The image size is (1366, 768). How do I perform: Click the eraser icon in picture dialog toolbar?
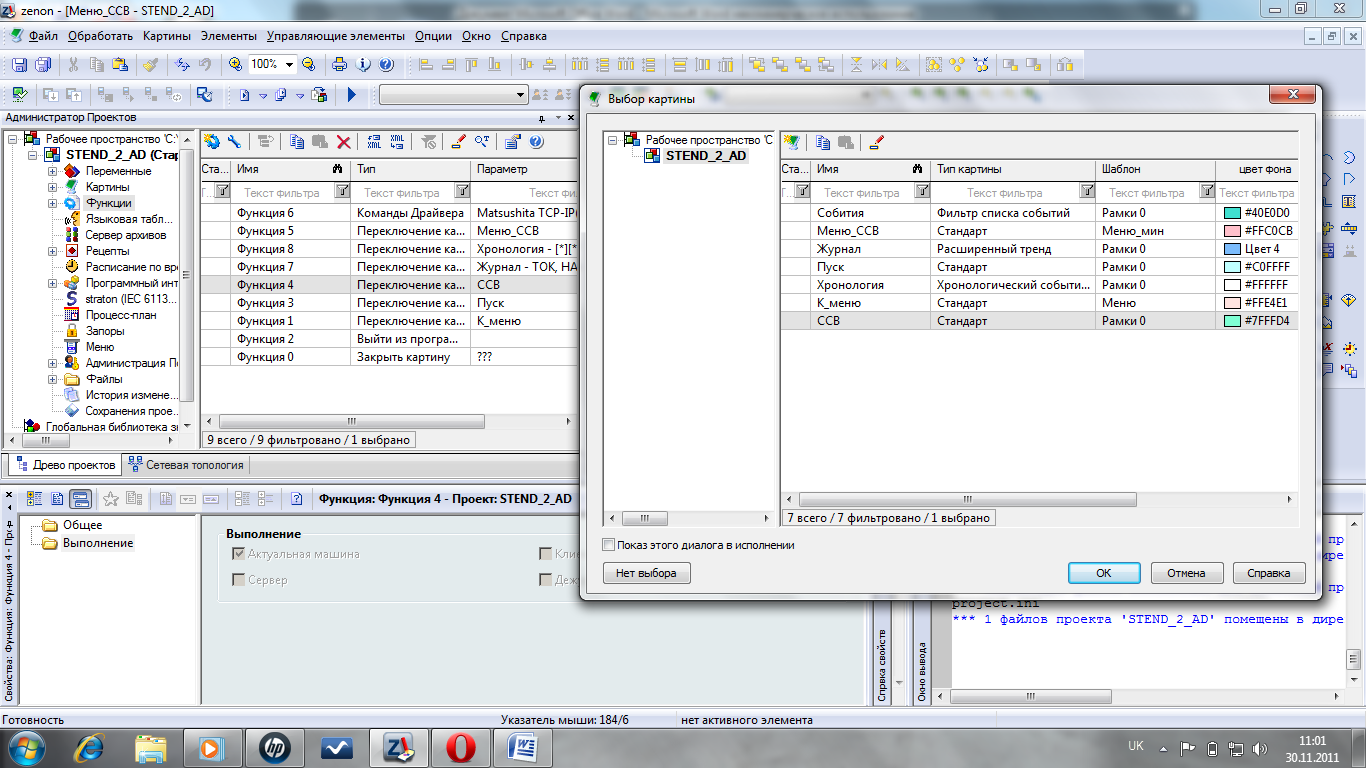[x=877, y=142]
